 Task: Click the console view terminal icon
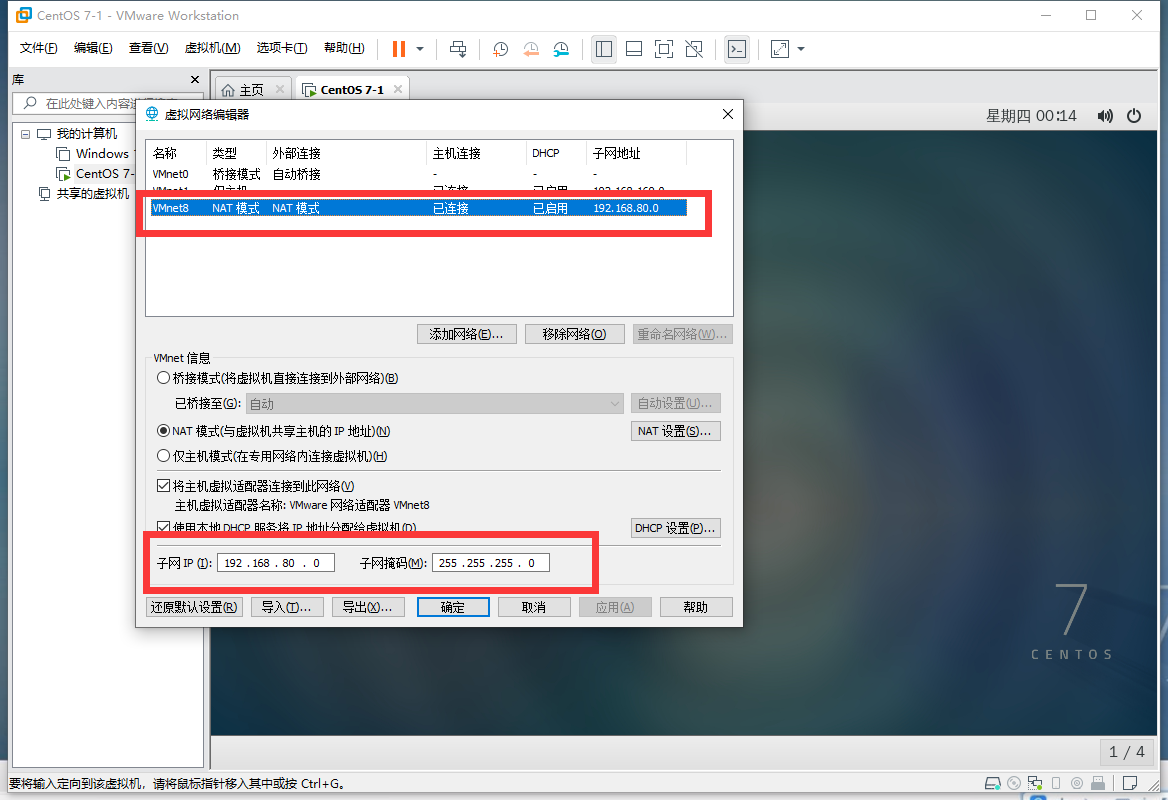(737, 49)
